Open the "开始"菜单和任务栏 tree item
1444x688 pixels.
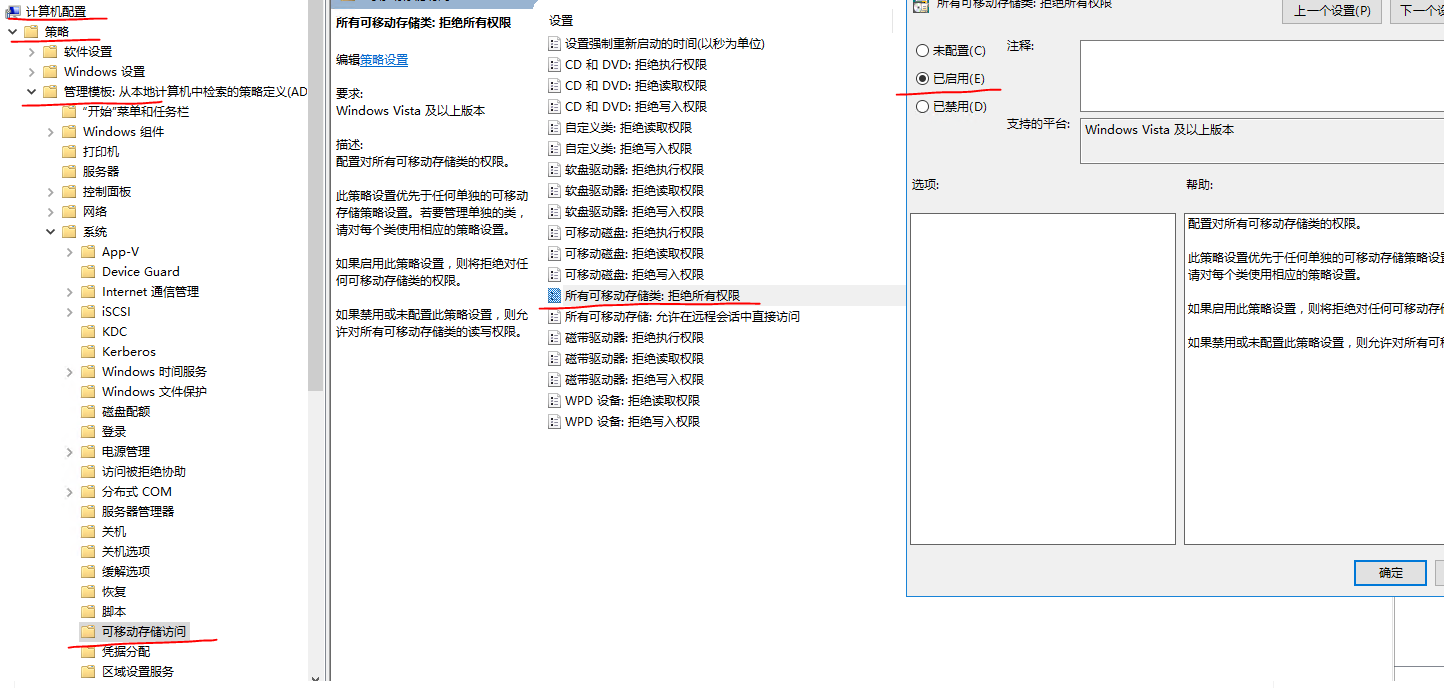[136, 111]
